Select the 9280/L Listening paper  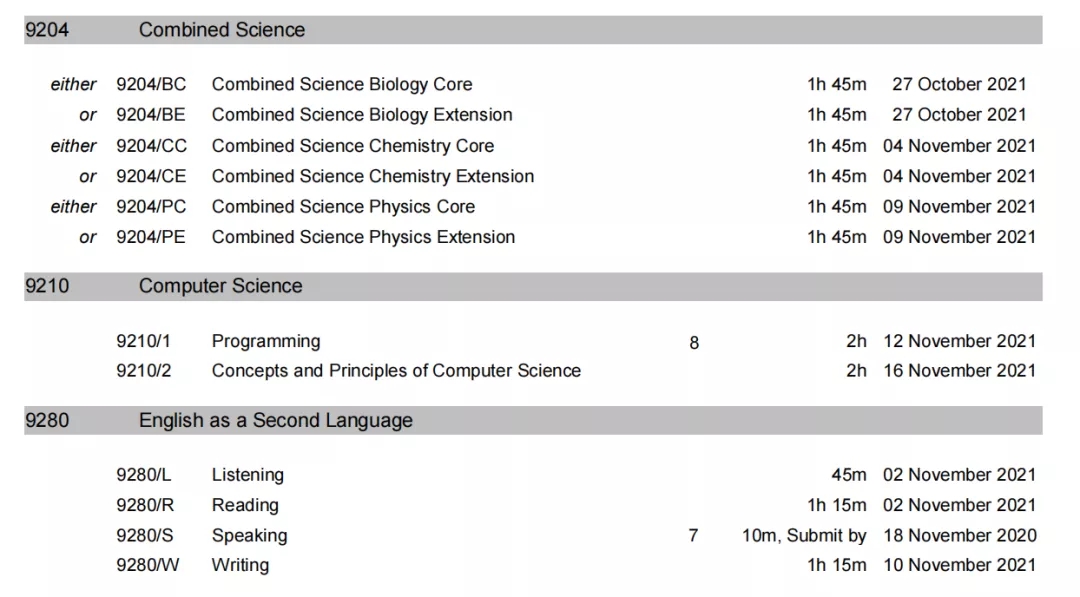coord(543,475)
